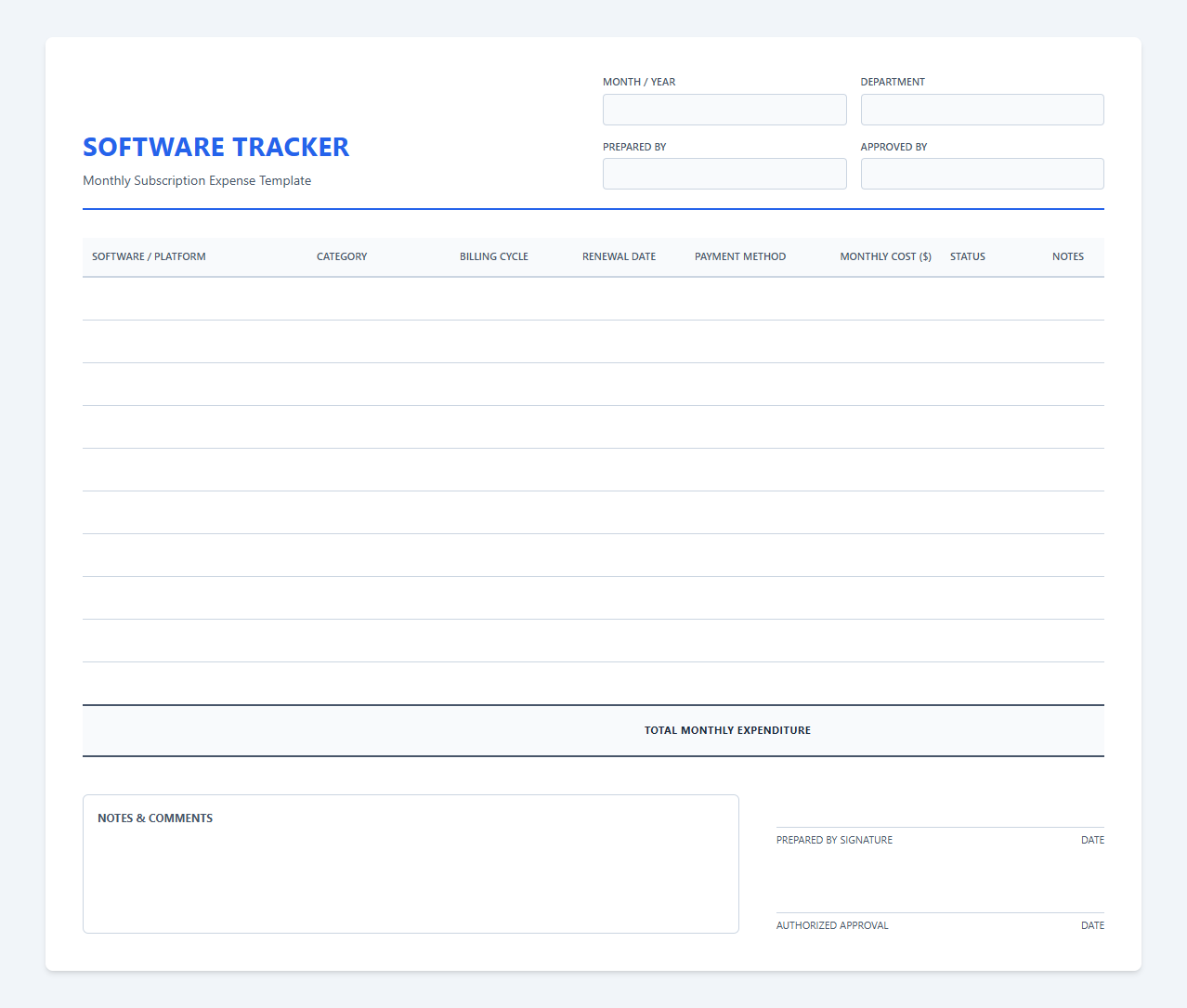This screenshot has width=1187, height=1008.
Task: Click the Total Monthly Expenditure label
Action: [x=727, y=730]
